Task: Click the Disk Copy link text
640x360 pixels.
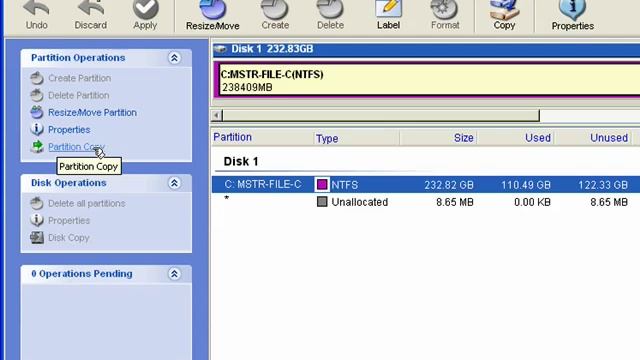Action: pyautogui.click(x=69, y=238)
